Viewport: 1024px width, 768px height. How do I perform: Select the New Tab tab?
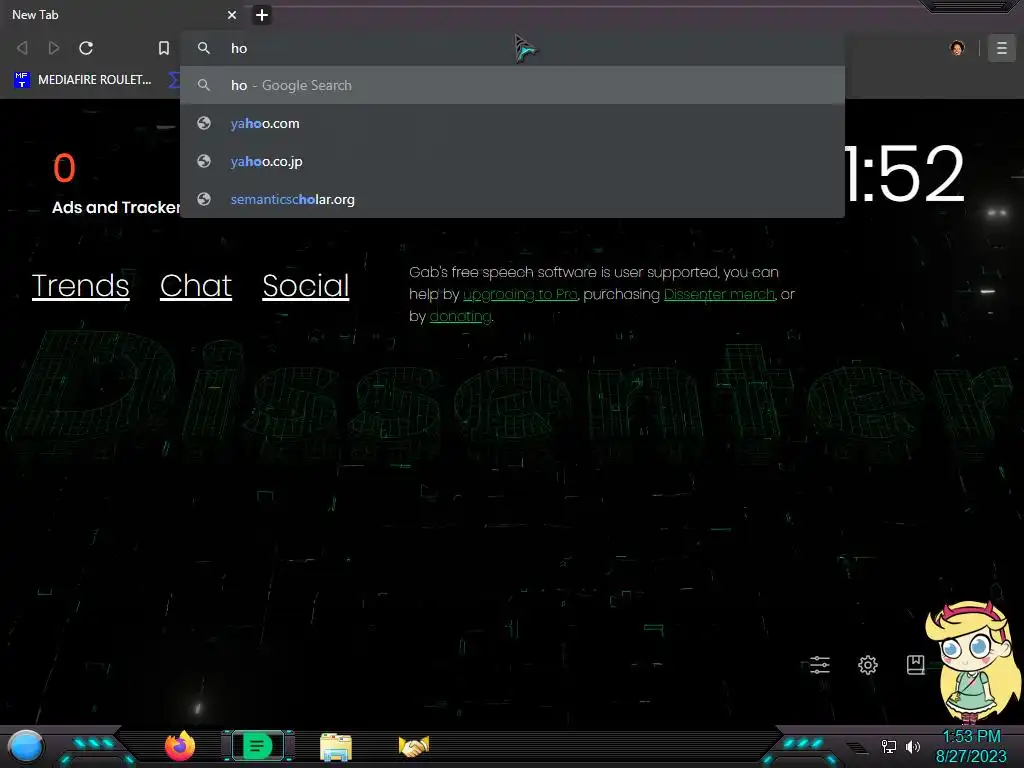click(x=121, y=14)
